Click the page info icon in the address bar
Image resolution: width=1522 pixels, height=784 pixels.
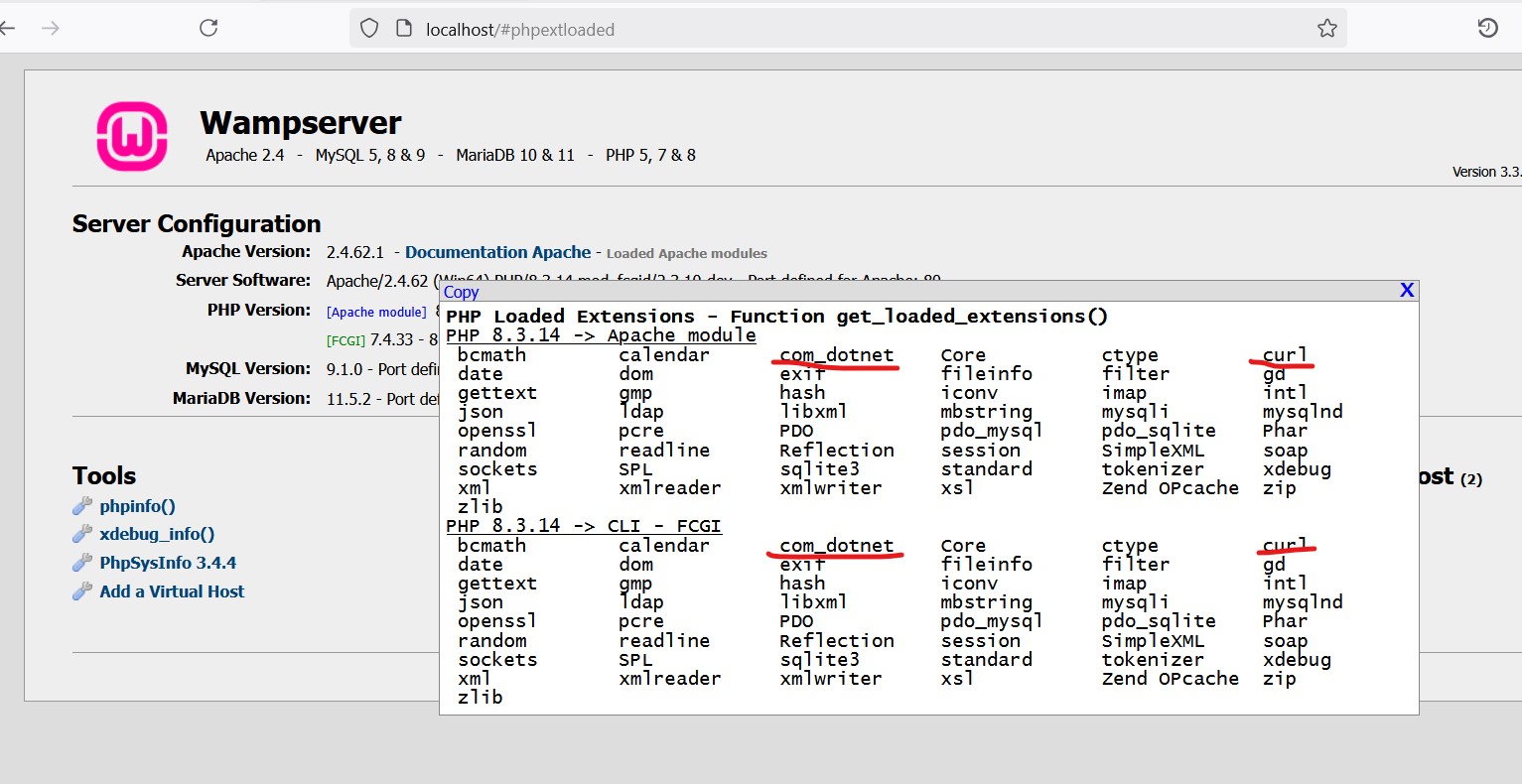tap(404, 29)
